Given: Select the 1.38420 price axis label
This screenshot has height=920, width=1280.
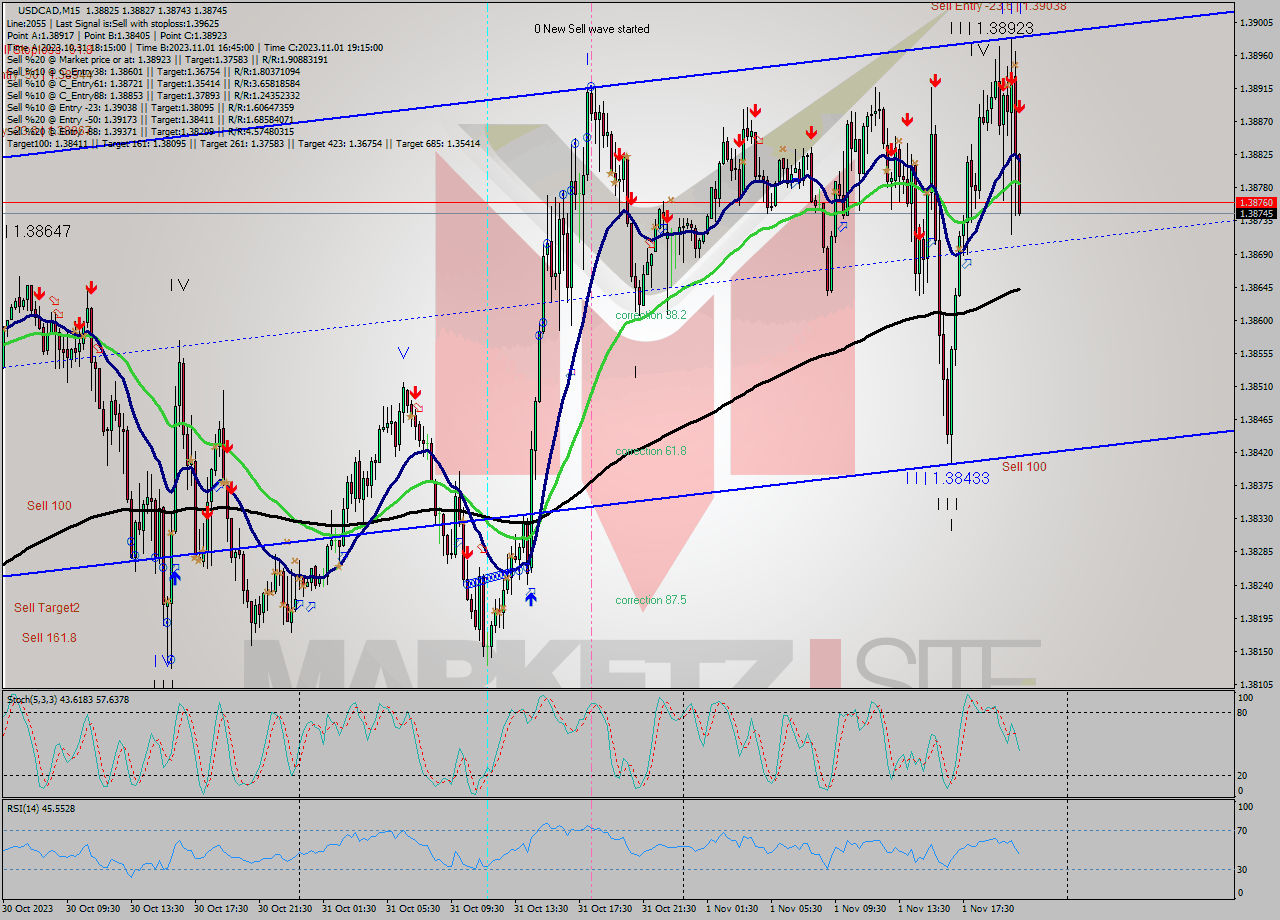Looking at the screenshot, I should tap(1256, 453).
